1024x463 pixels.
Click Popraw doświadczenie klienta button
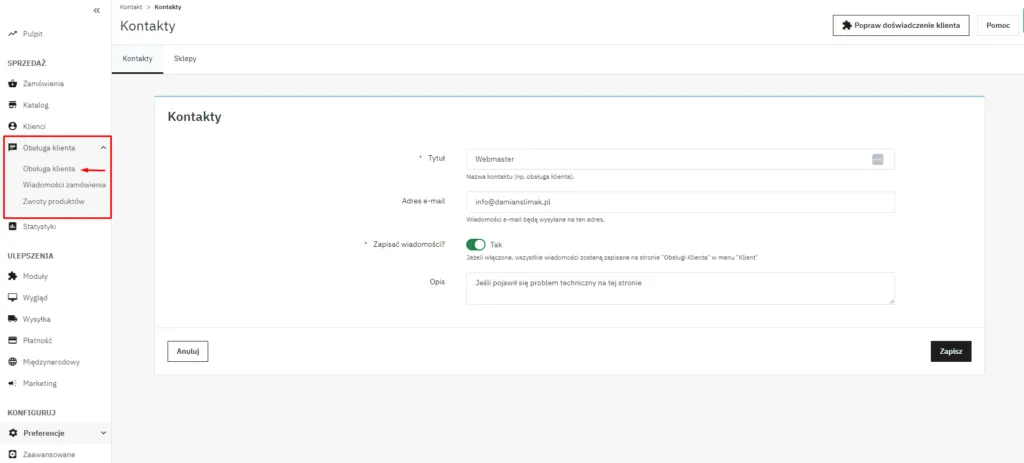pyautogui.click(x=900, y=25)
